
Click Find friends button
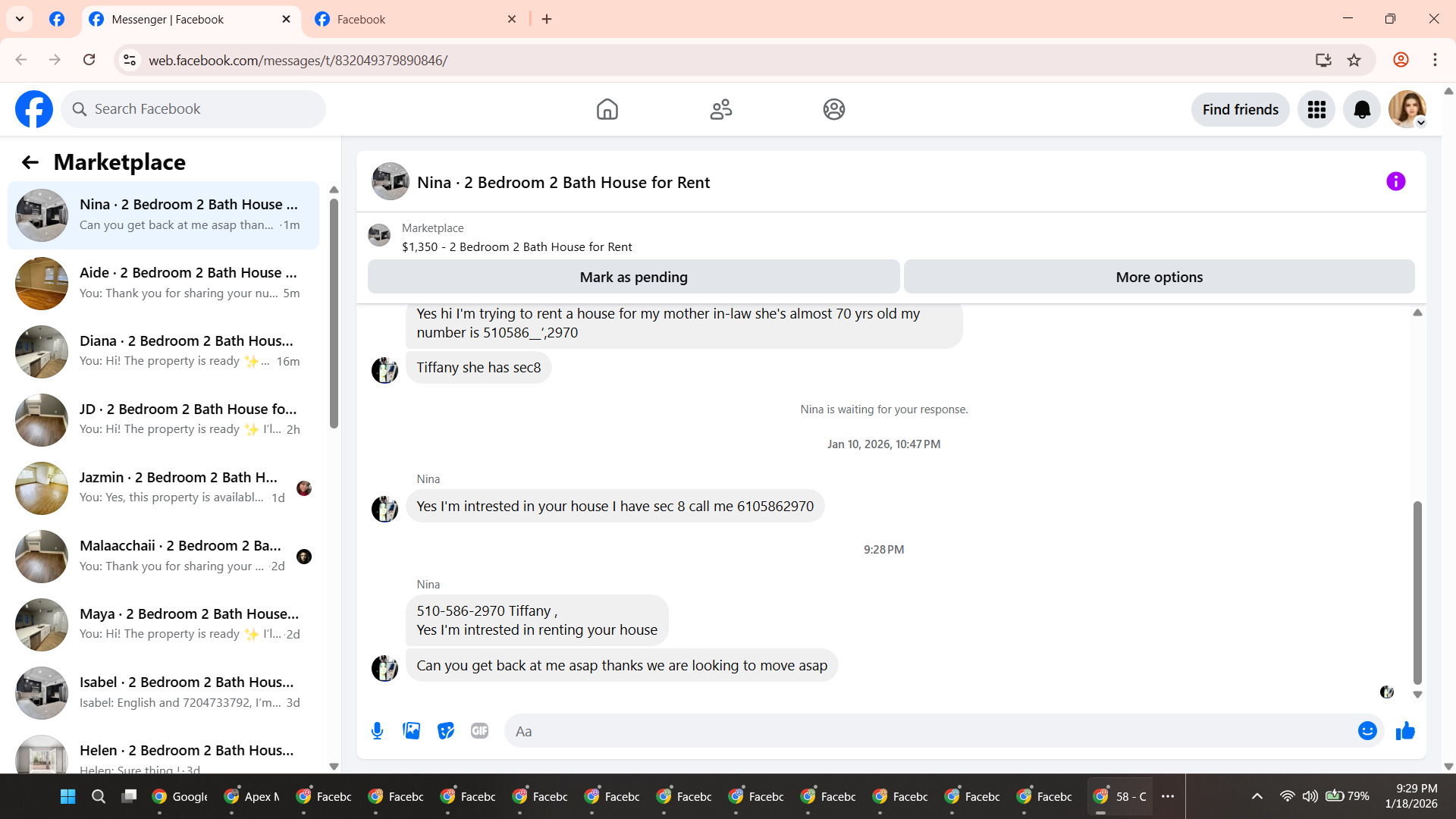(1240, 110)
